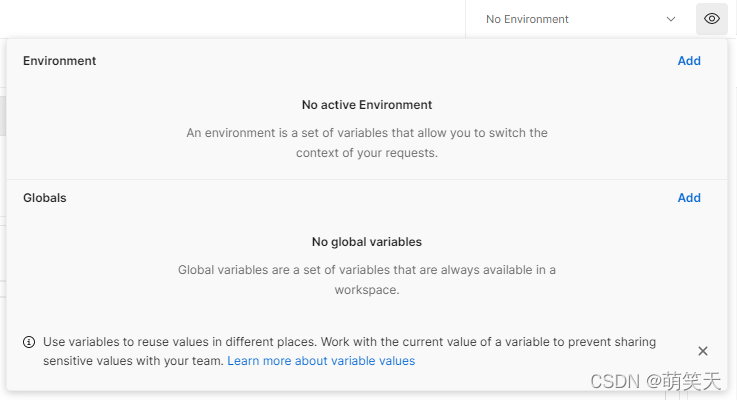
Task: Click the CSDN watermark text
Action: (x=655, y=381)
